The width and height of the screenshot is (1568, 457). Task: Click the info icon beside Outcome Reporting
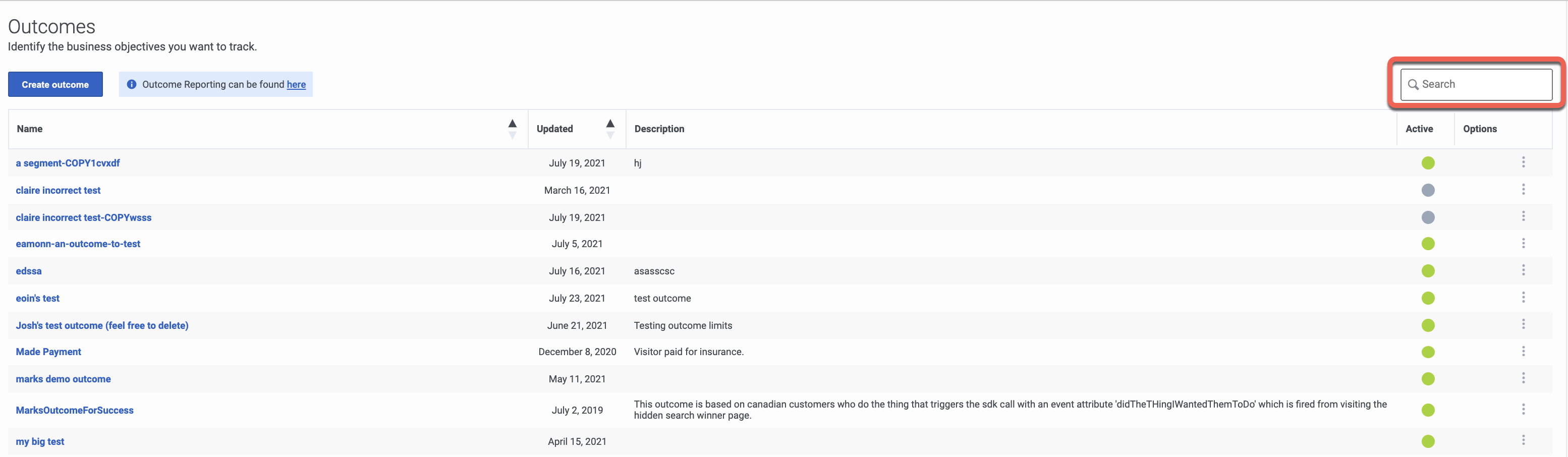tap(132, 85)
